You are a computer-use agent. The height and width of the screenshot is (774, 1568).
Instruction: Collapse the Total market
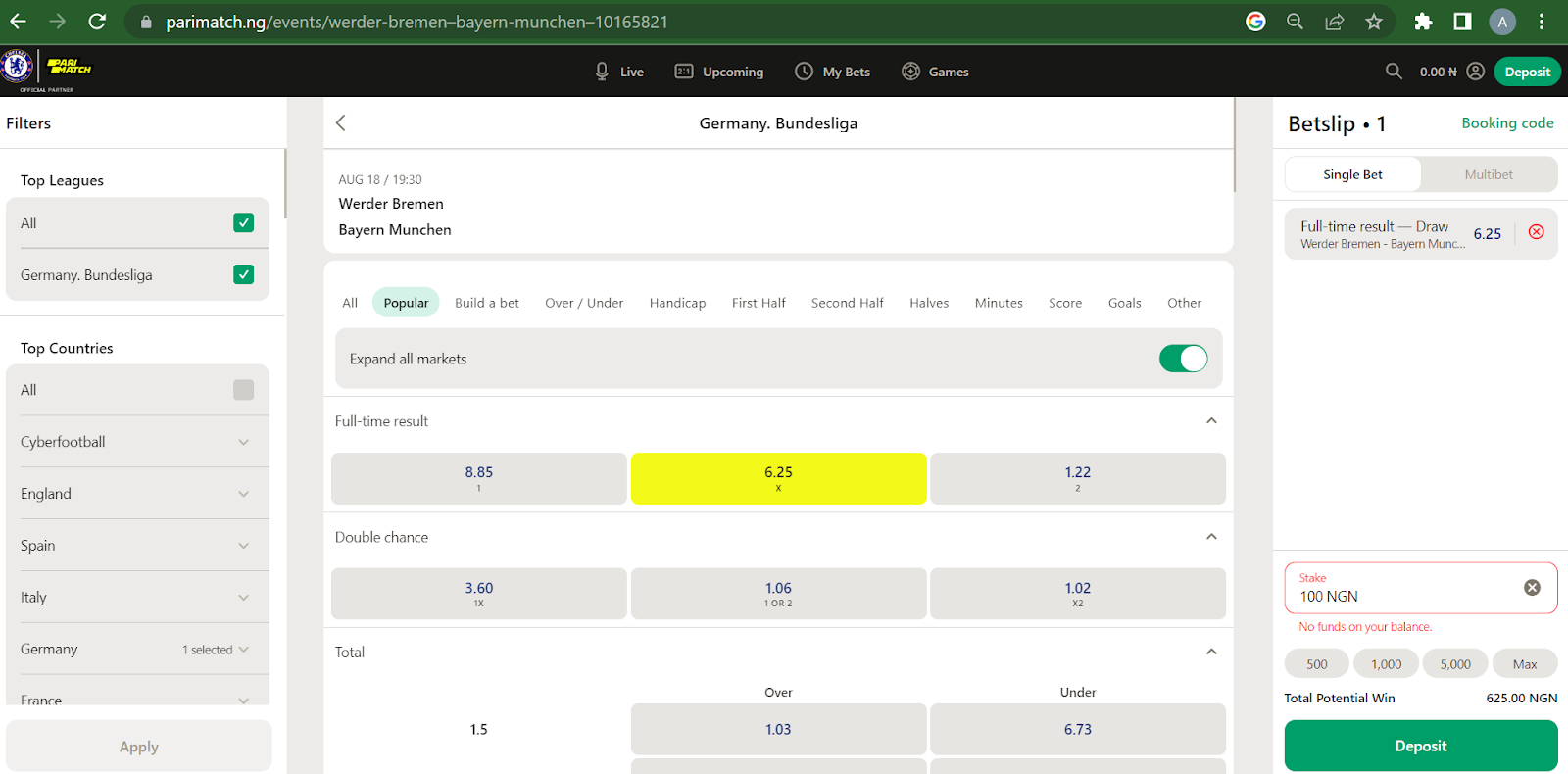click(1211, 652)
